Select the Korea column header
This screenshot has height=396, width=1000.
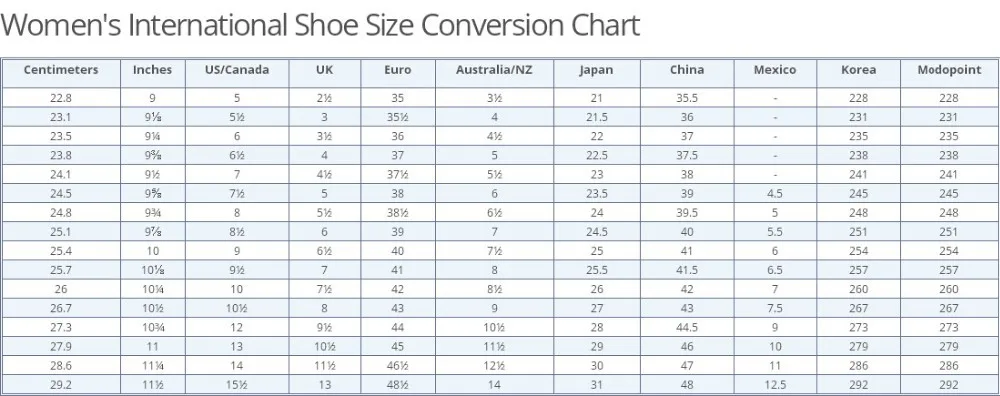(x=858, y=70)
